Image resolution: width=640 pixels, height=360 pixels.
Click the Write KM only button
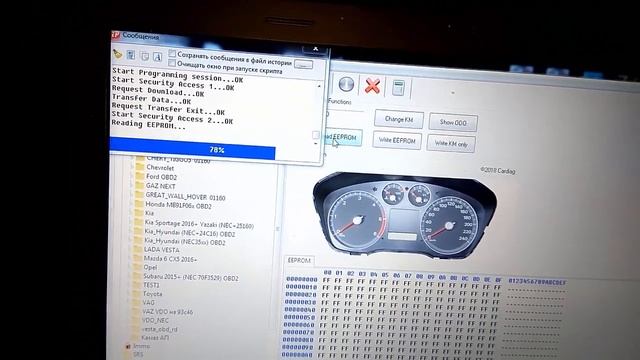[x=451, y=143]
